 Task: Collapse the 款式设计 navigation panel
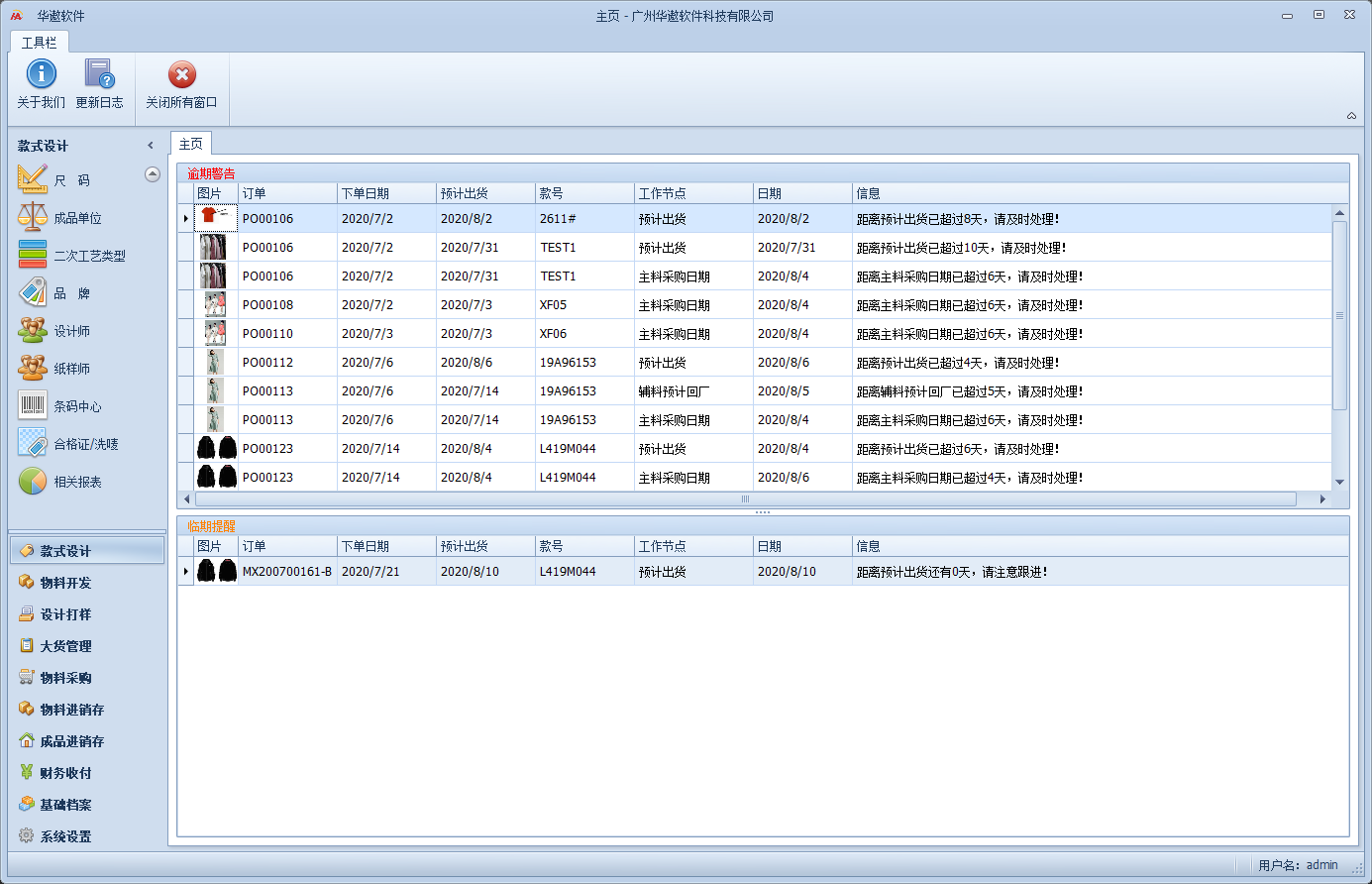pyautogui.click(x=151, y=146)
